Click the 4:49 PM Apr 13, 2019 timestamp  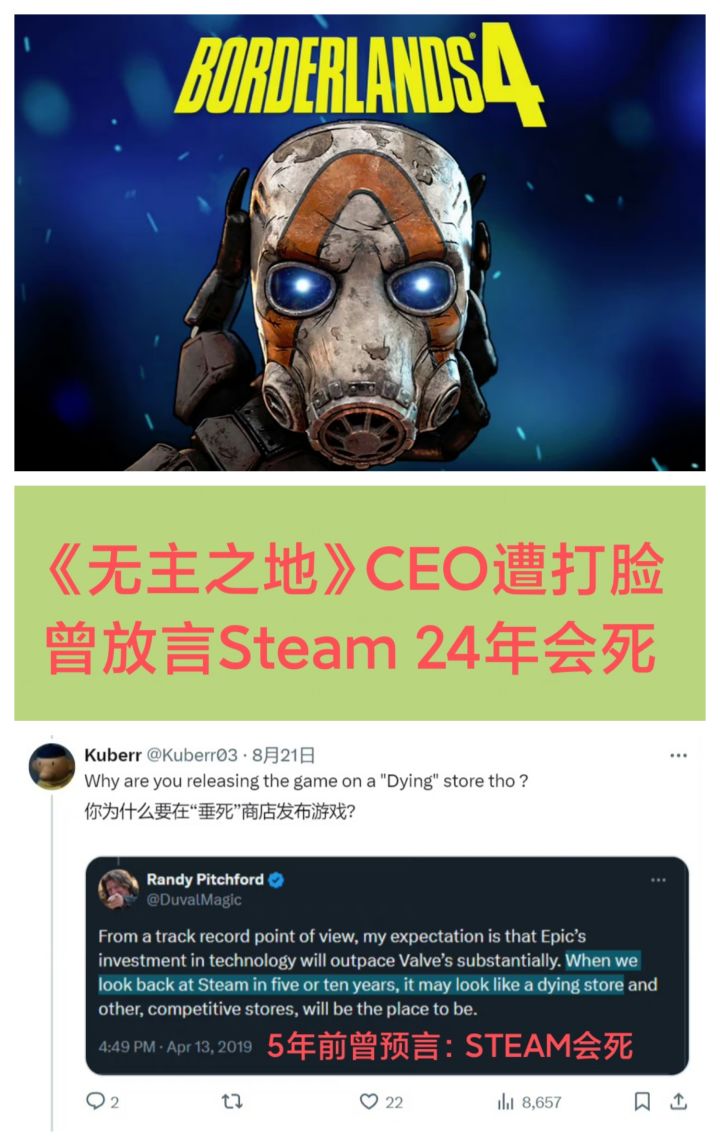click(175, 1047)
